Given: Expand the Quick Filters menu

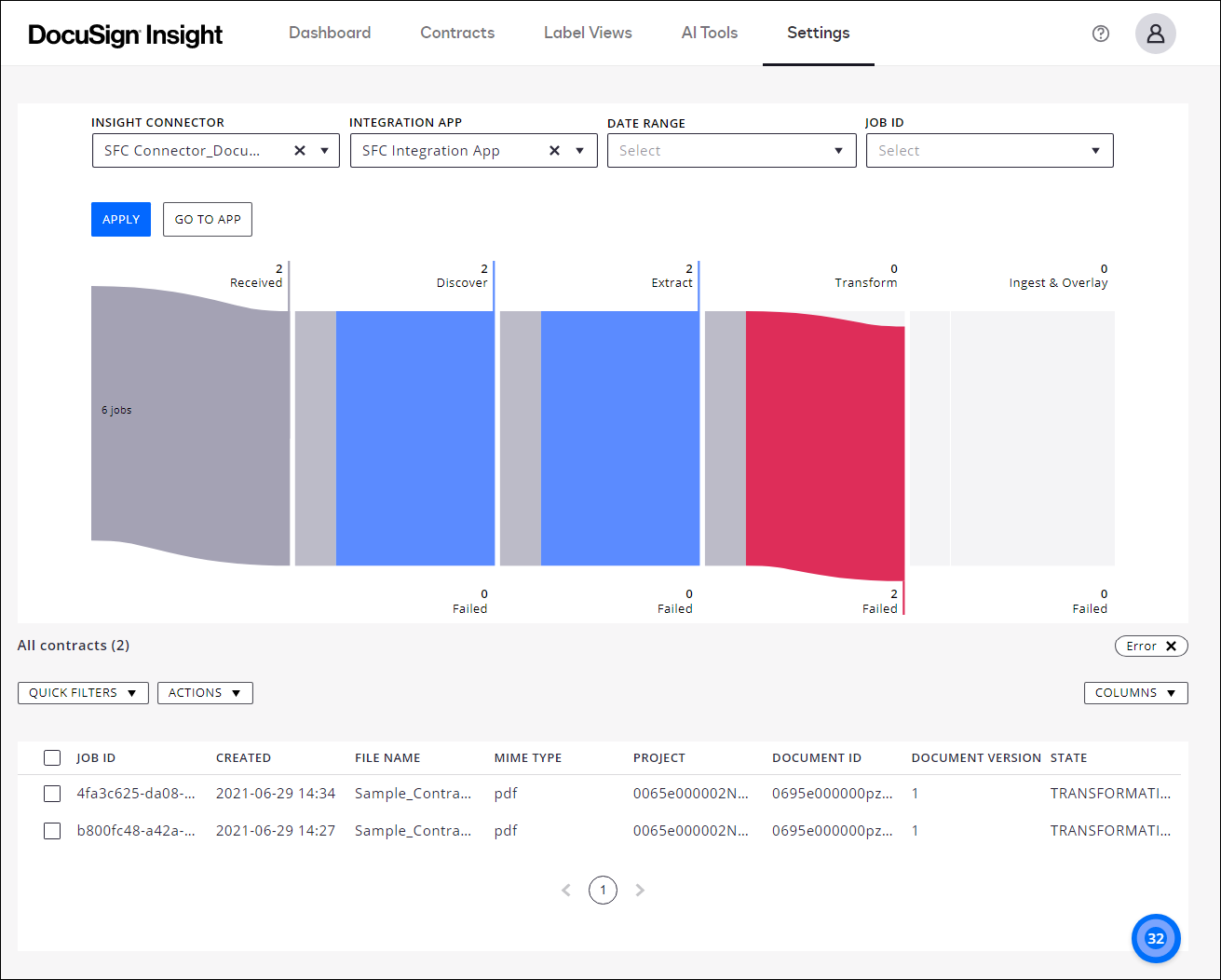Looking at the screenshot, I should point(82,692).
